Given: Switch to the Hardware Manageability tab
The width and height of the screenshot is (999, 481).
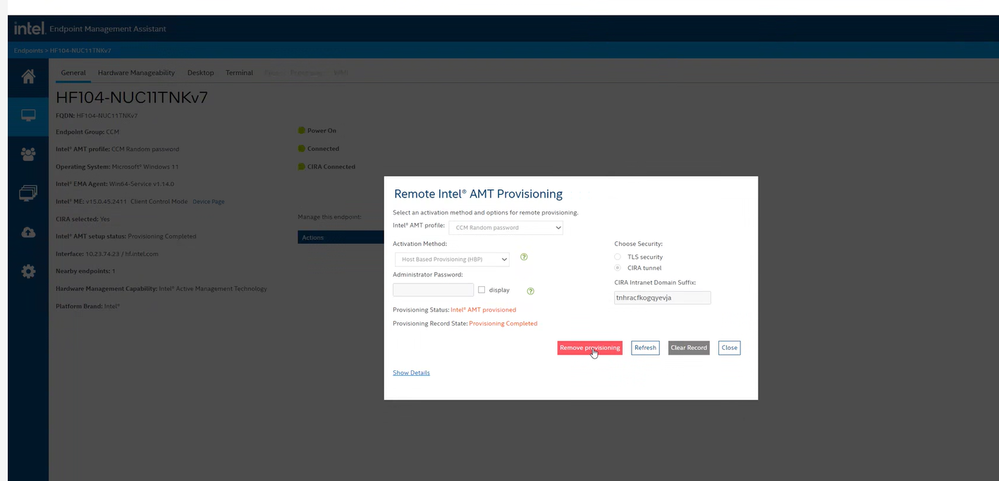Looking at the screenshot, I should 136,73.
